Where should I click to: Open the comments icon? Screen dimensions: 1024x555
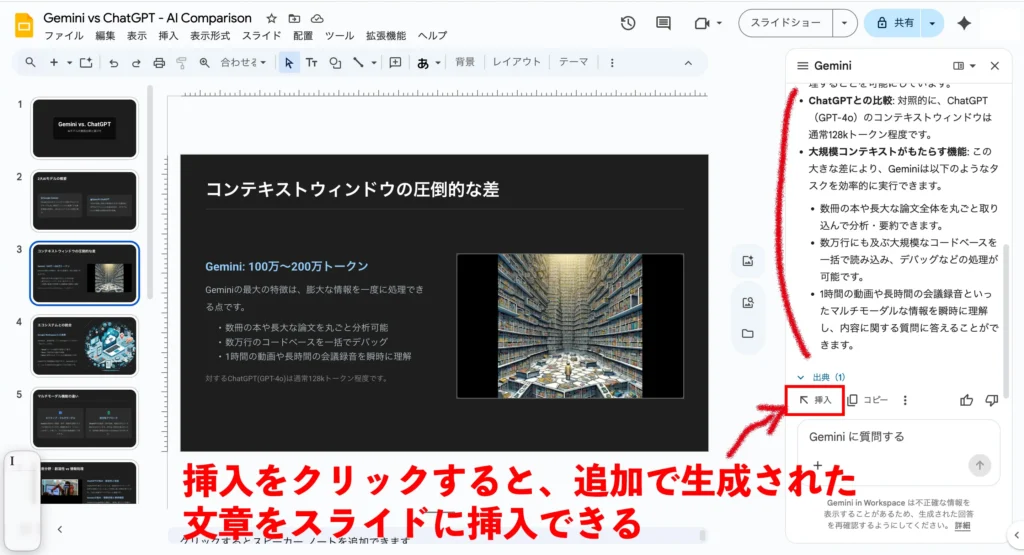[x=664, y=23]
